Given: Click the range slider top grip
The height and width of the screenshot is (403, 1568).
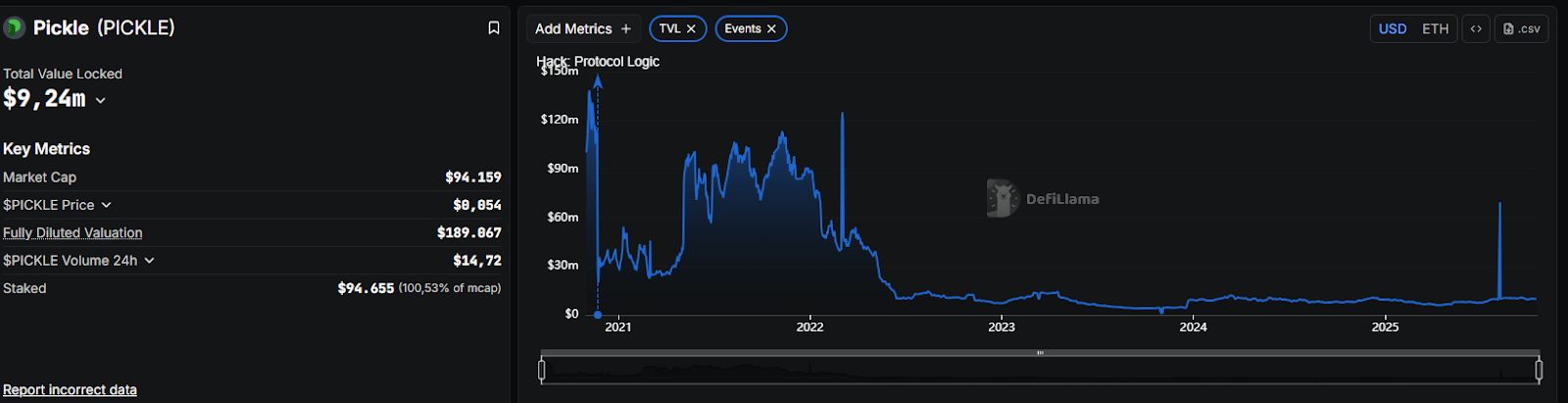Looking at the screenshot, I should [1040, 353].
